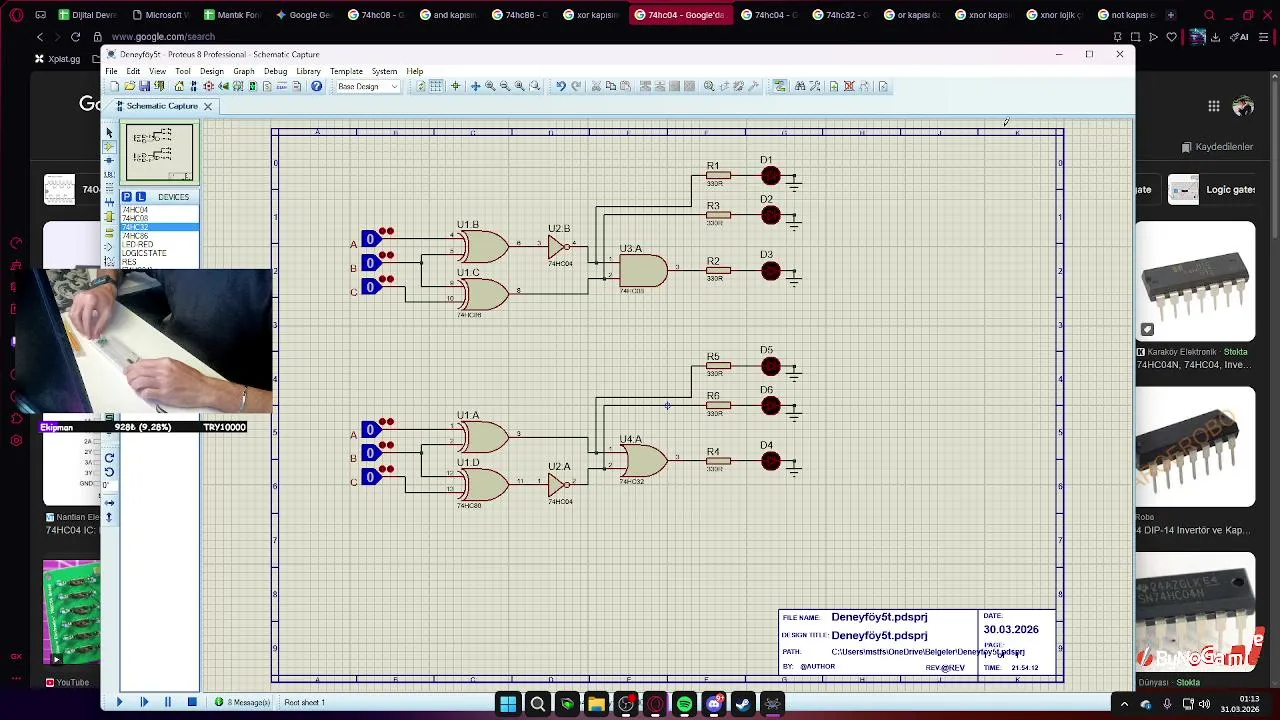1280x720 pixels.
Task: Open Steam from the Windows taskbar
Action: point(743,704)
